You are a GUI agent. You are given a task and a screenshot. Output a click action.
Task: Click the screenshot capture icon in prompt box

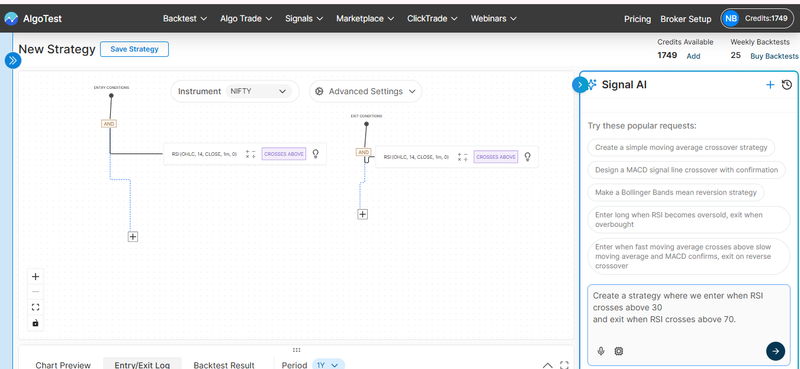(x=618, y=351)
